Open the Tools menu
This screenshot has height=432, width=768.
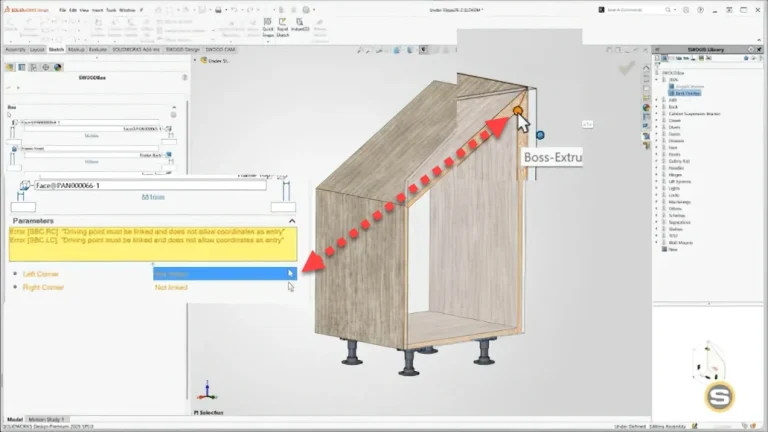click(x=111, y=10)
